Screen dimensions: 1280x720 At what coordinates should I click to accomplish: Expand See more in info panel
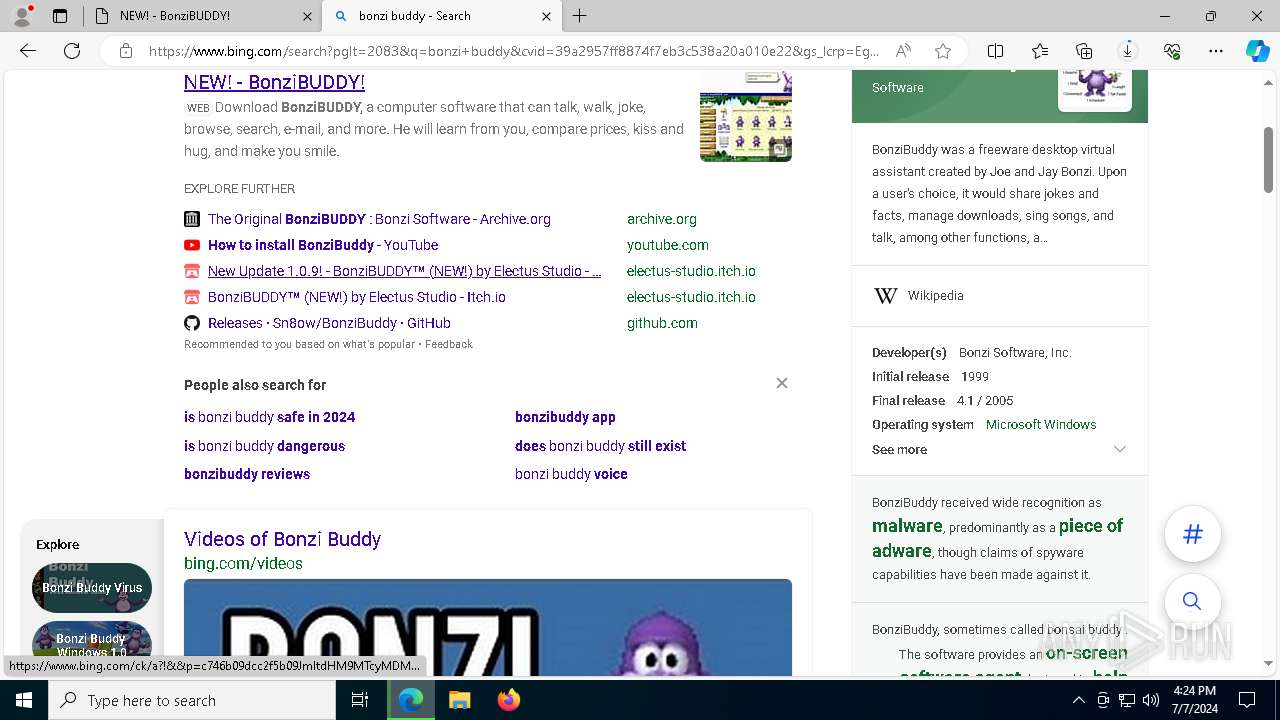(999, 450)
